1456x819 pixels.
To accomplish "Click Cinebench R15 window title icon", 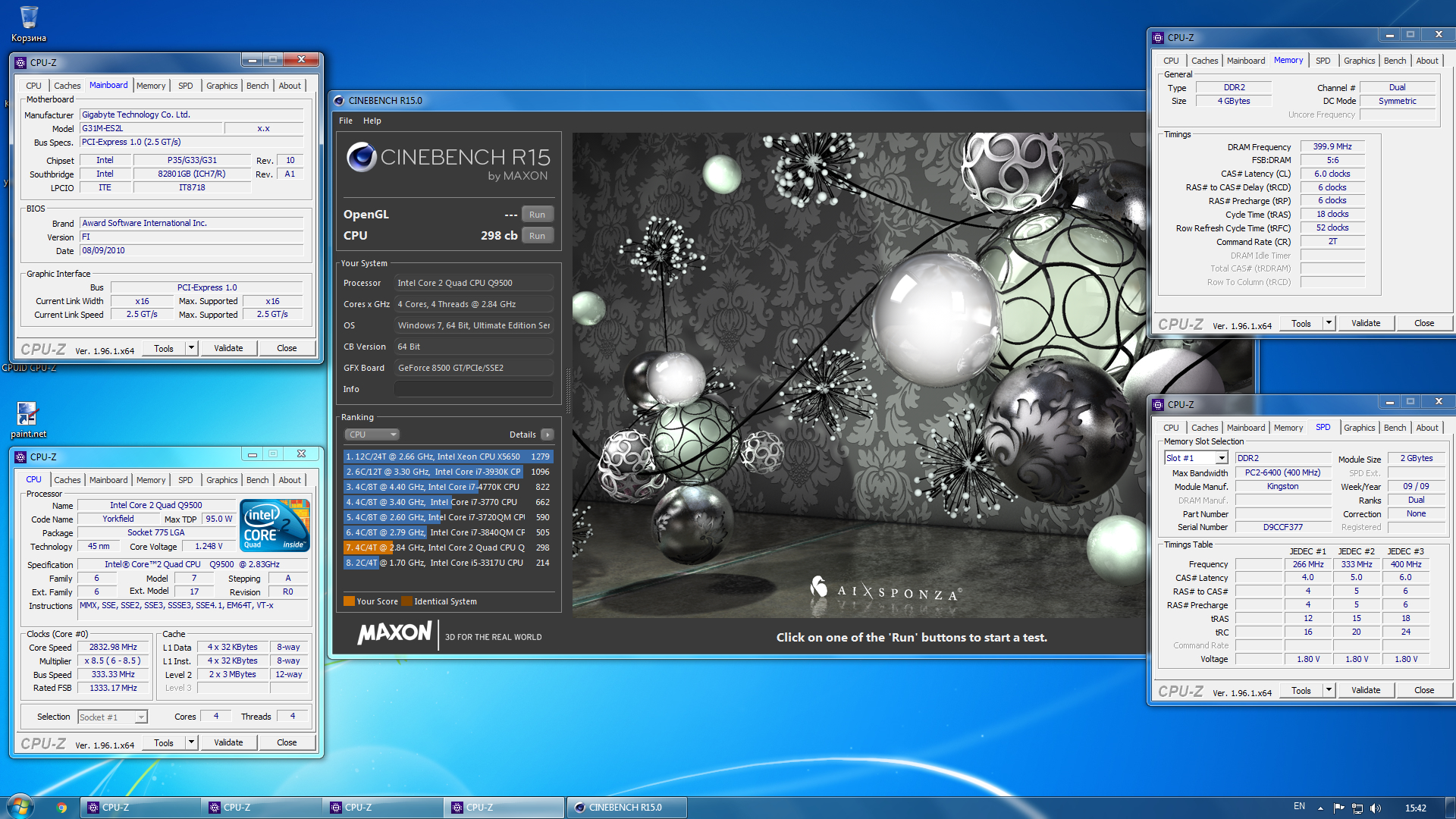I will coord(339,100).
